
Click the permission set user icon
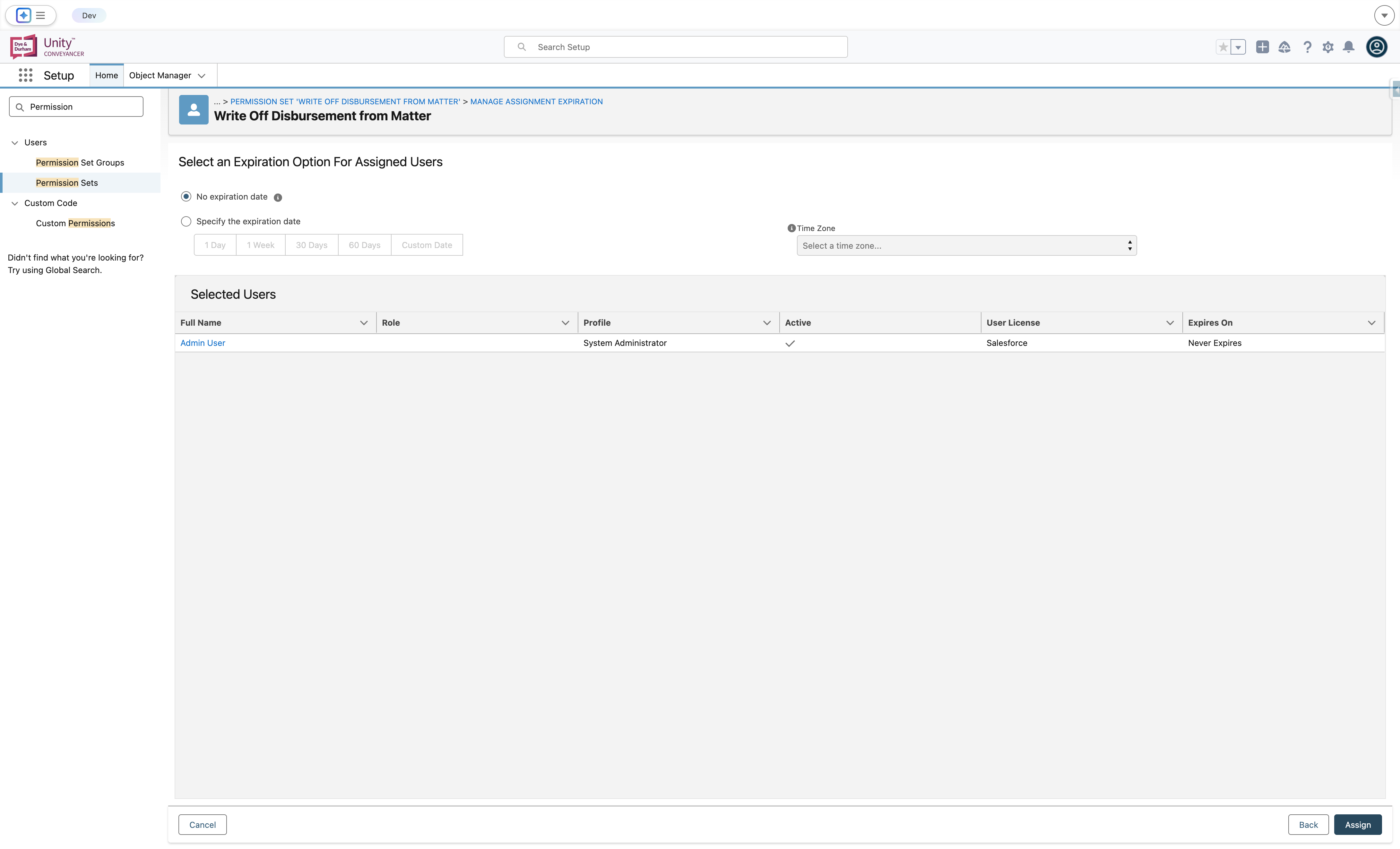click(x=194, y=109)
